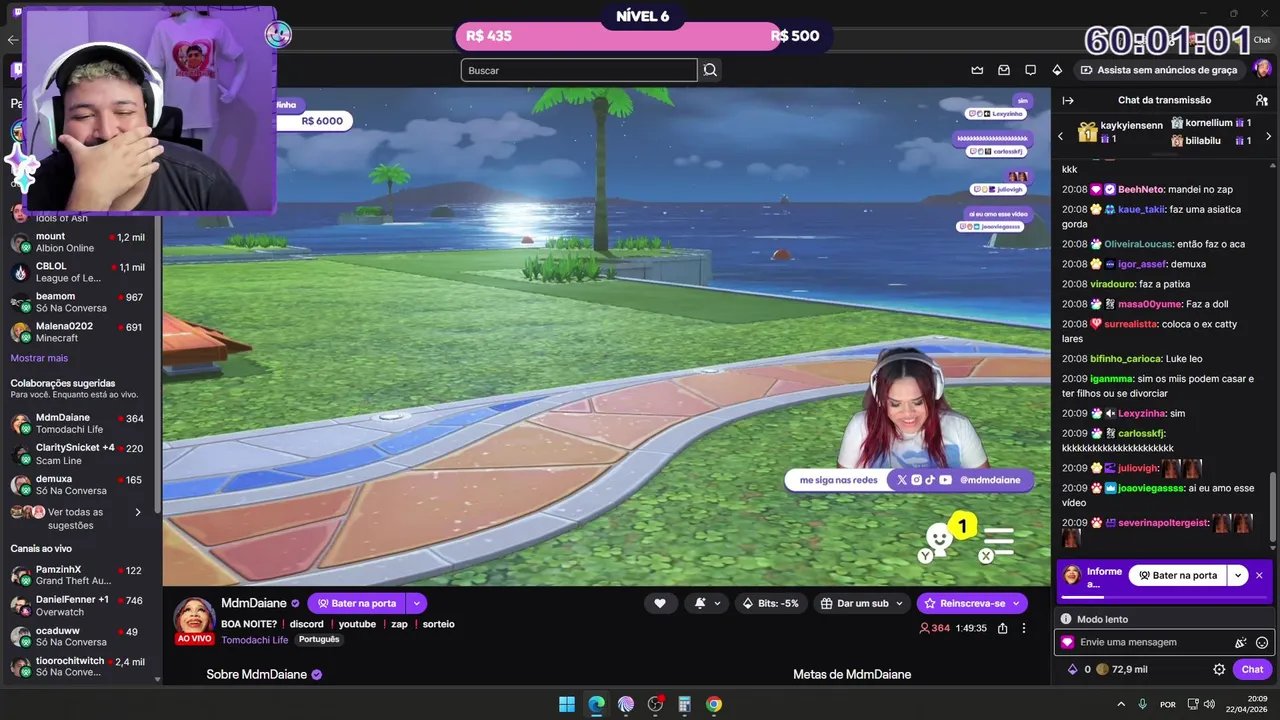The height and width of the screenshot is (720, 1280).
Task: Expand the Bater na porta arrow under the video
Action: click(416, 603)
